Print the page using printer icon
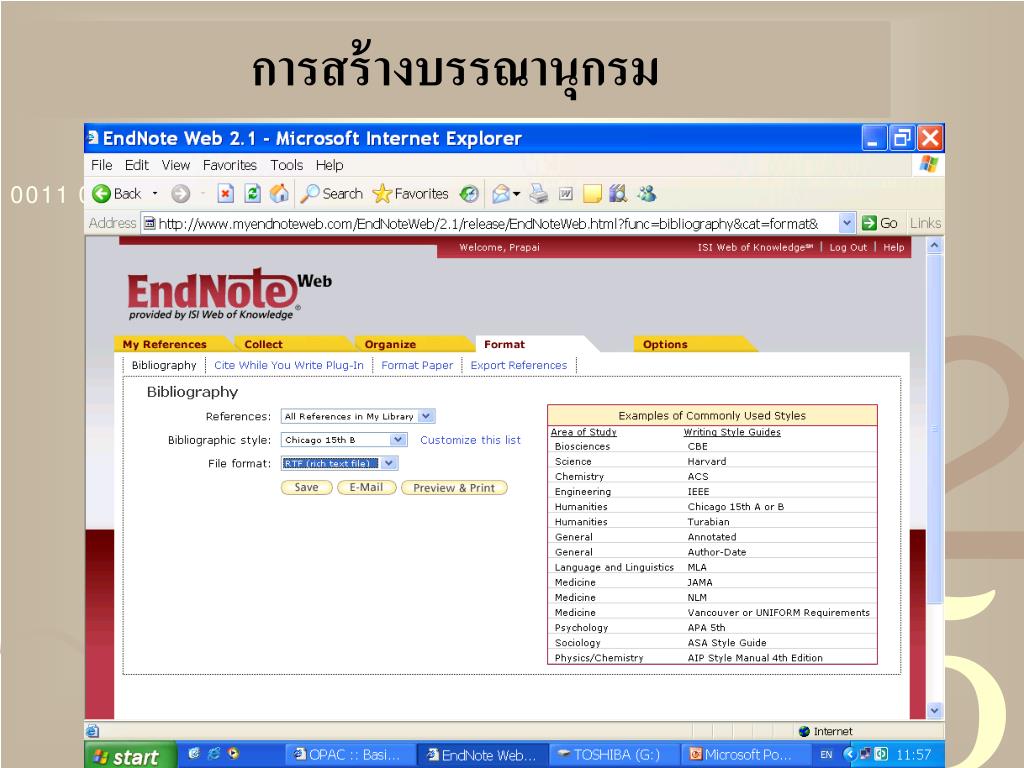This screenshot has height=768, width=1024. click(x=539, y=194)
